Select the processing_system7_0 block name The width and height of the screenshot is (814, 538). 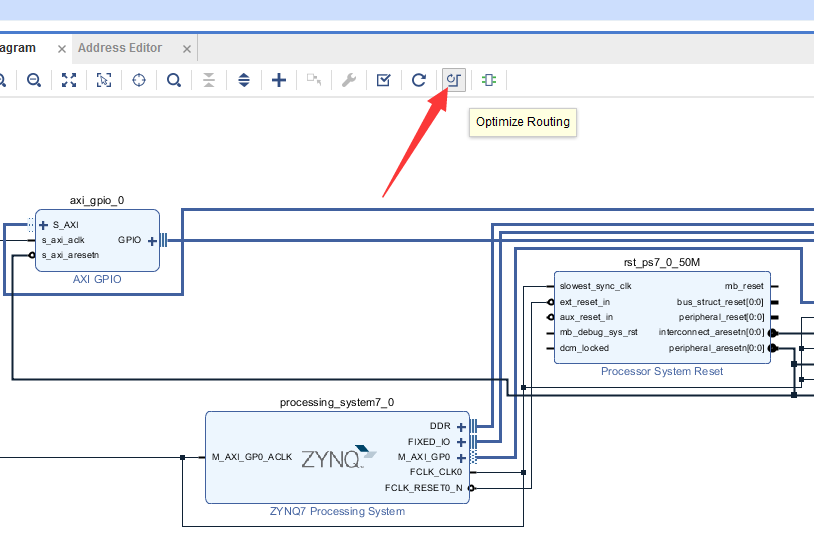(337, 402)
